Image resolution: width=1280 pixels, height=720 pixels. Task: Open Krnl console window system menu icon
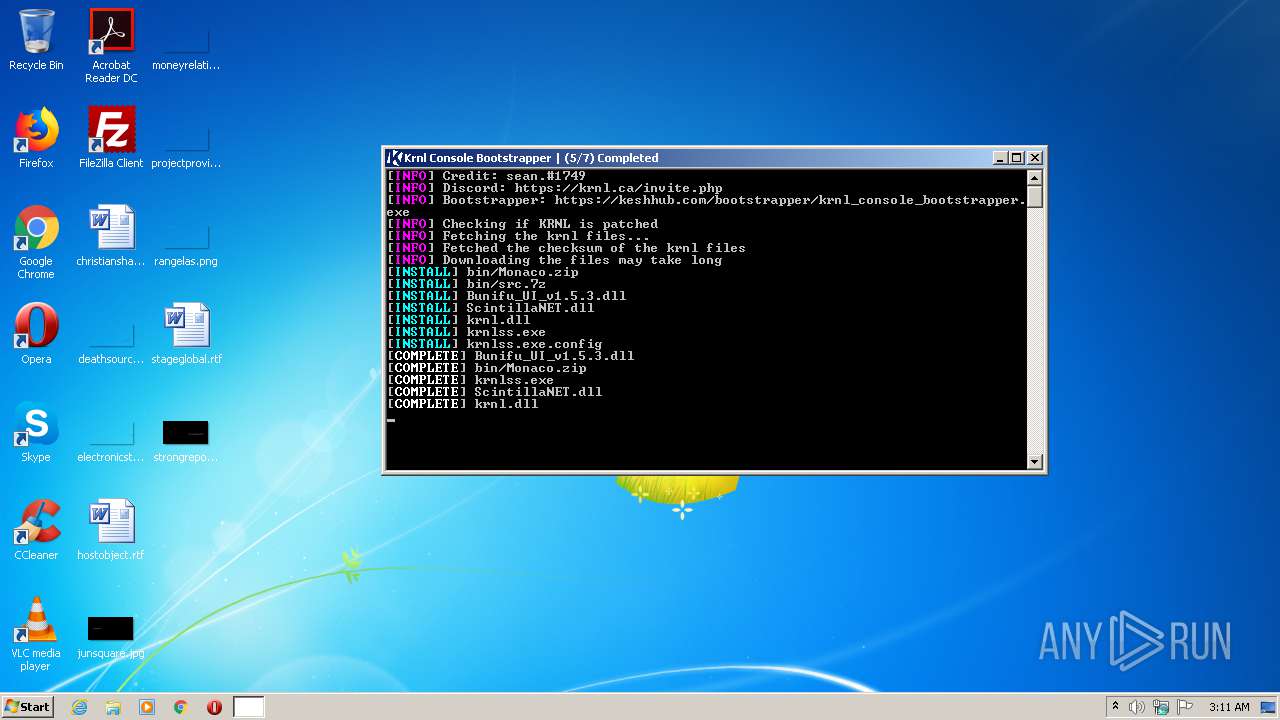[395, 158]
